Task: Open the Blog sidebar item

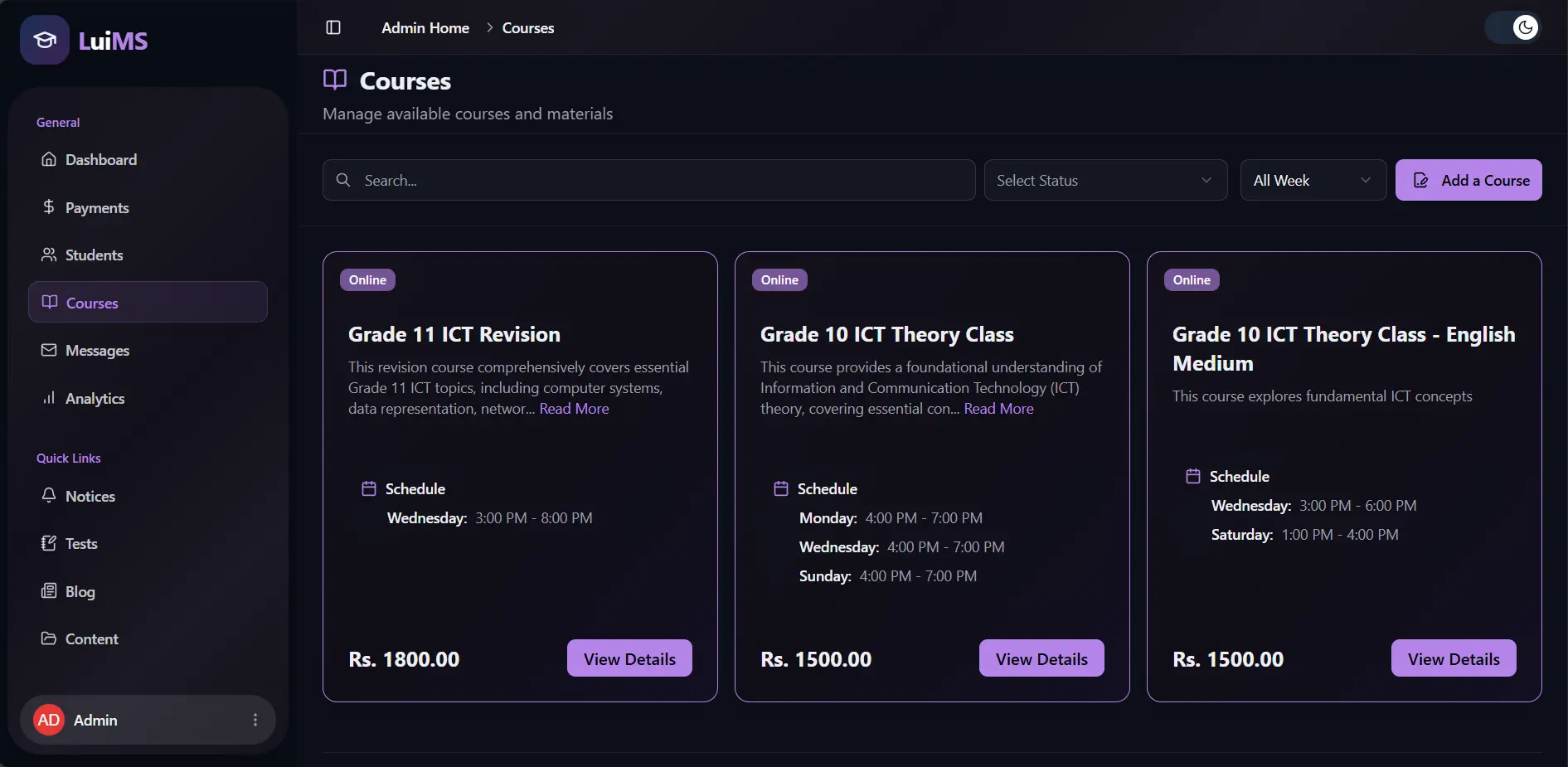Action: coord(80,592)
